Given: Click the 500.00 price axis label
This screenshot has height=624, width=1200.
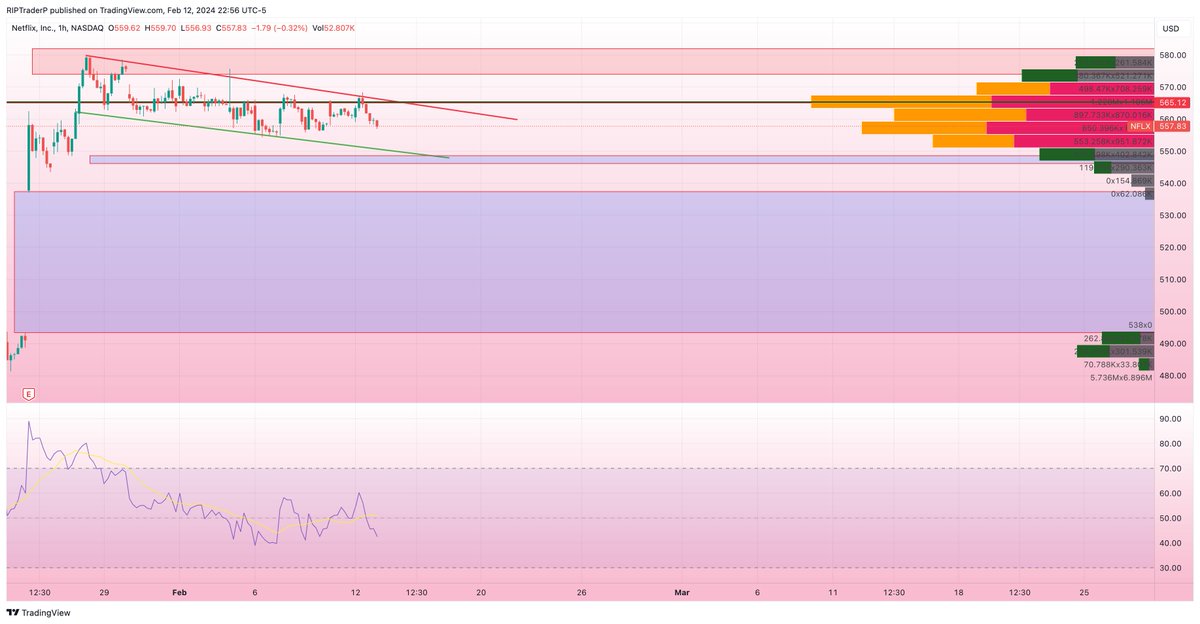Looking at the screenshot, I should (1173, 311).
